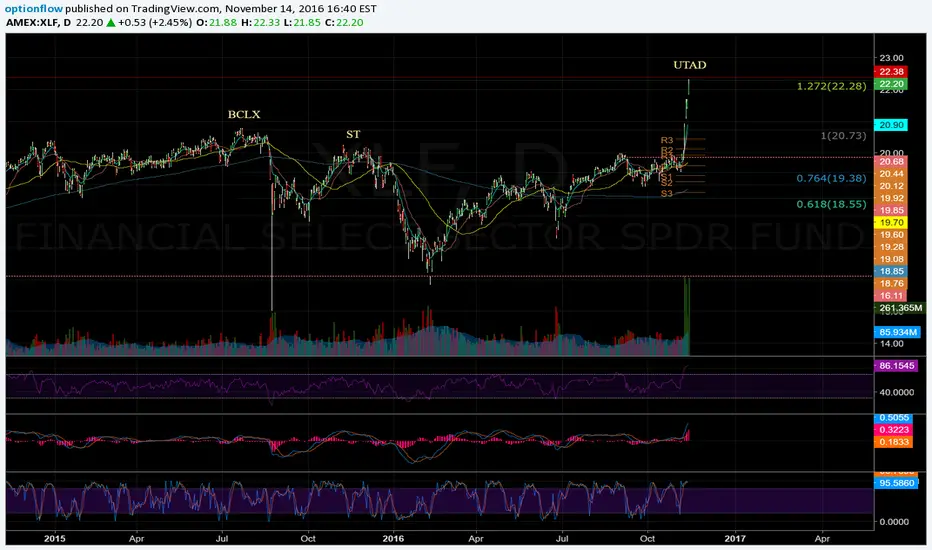Select the 0.618(18.55) Fibonacci level label
932x550 pixels.
click(832, 204)
